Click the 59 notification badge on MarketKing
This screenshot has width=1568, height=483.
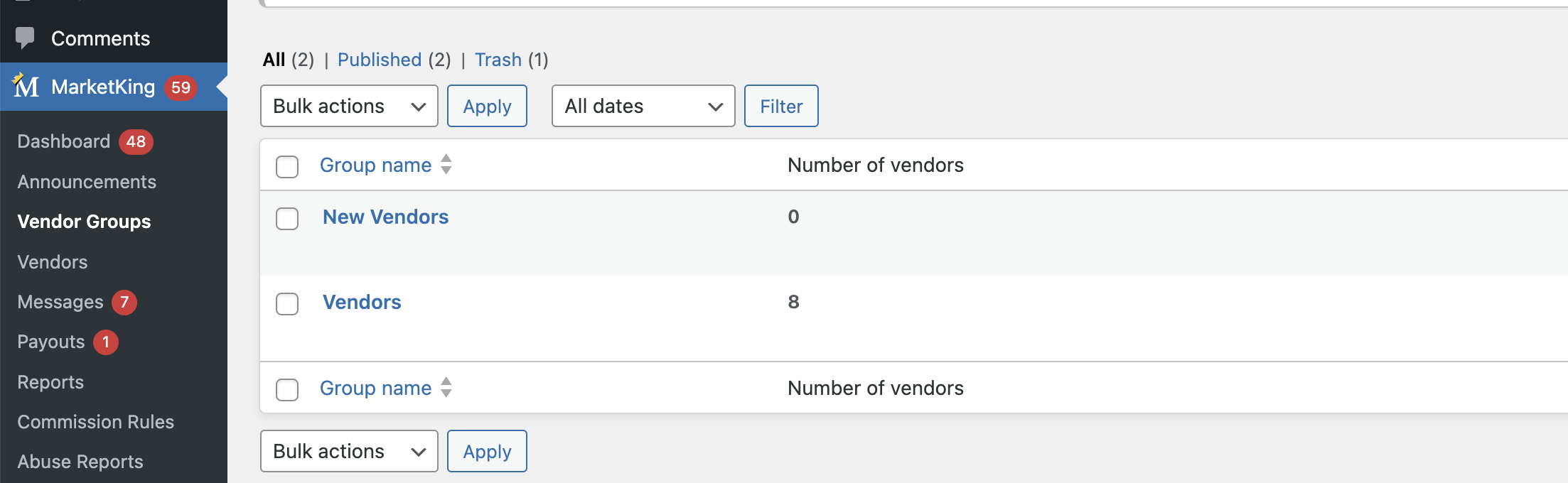click(181, 87)
